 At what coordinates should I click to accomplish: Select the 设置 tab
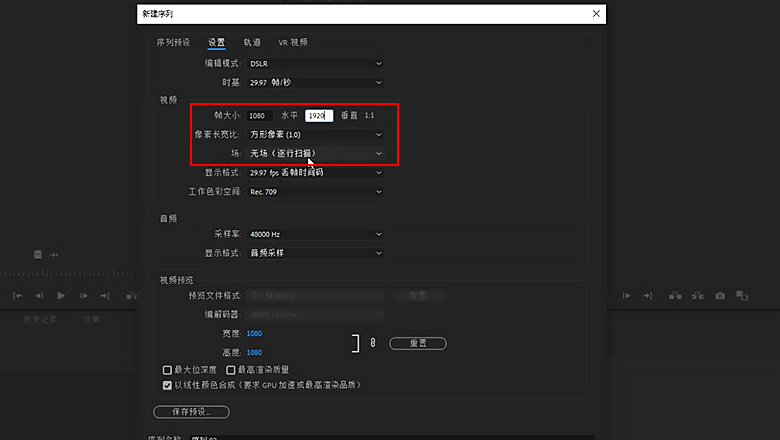click(216, 42)
